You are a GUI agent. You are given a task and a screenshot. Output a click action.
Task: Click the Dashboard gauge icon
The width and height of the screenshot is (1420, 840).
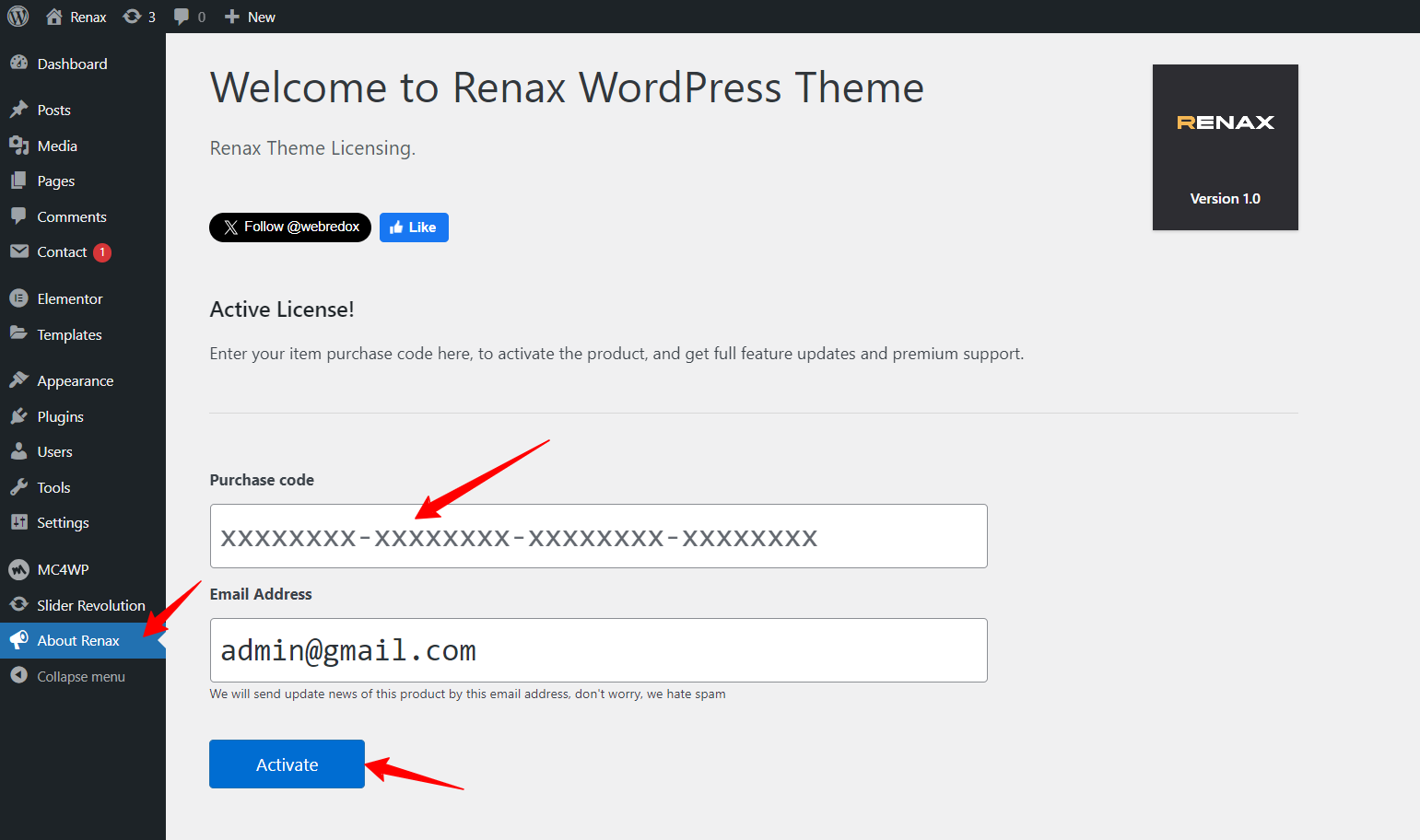click(18, 63)
